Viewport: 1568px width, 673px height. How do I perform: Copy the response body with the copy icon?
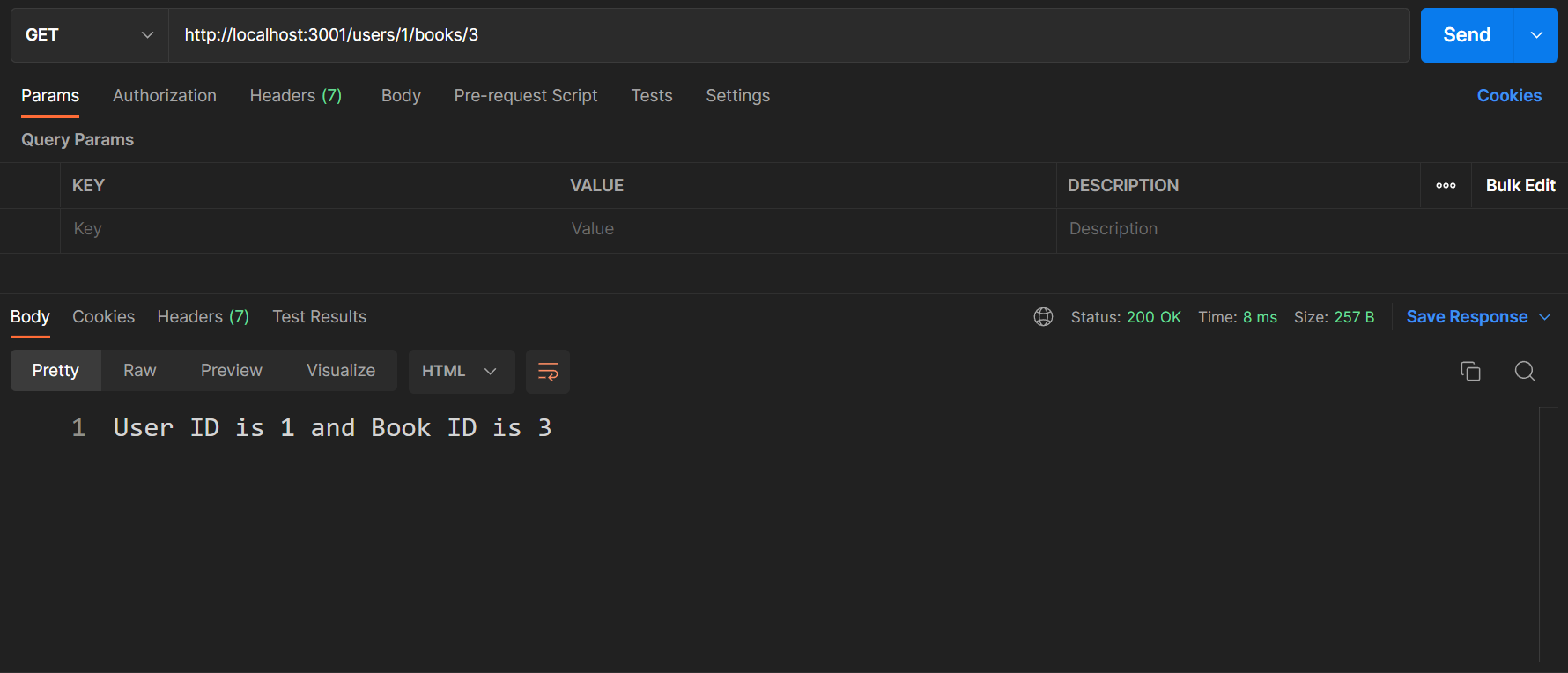click(x=1470, y=371)
